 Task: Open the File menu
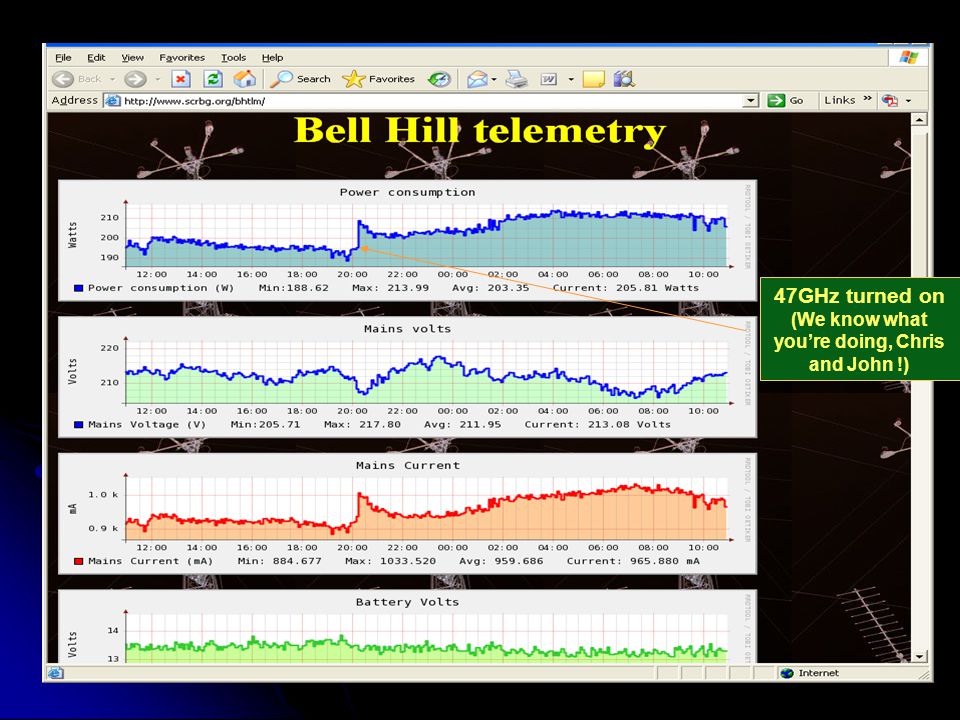[63, 58]
